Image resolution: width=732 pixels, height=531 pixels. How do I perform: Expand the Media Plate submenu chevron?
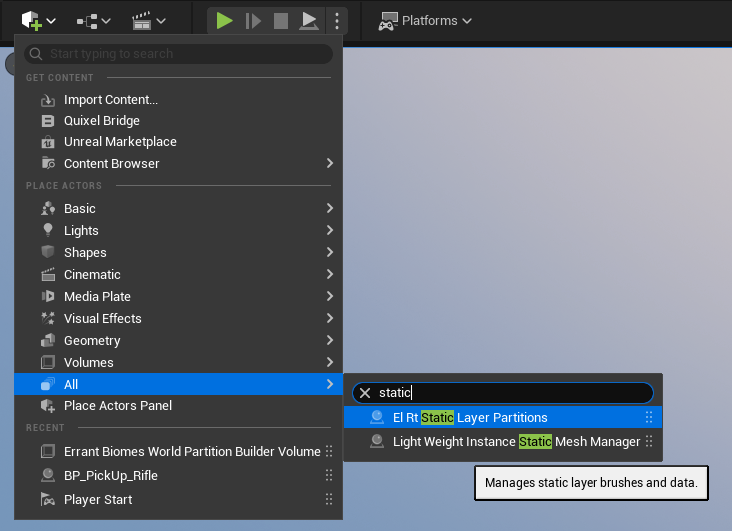point(330,296)
